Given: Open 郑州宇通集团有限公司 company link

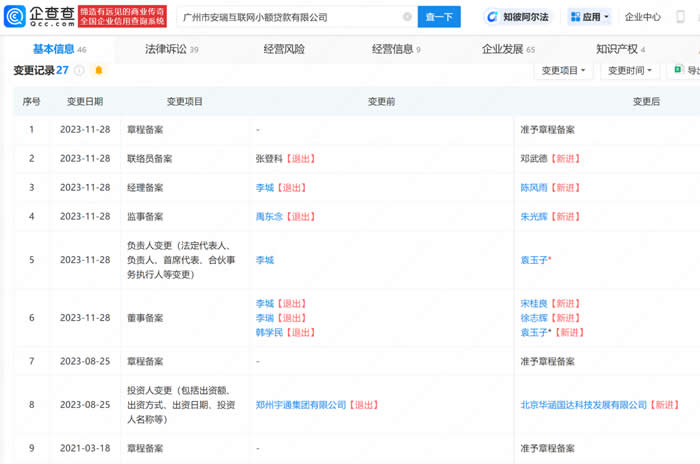Looking at the screenshot, I should [x=301, y=405].
